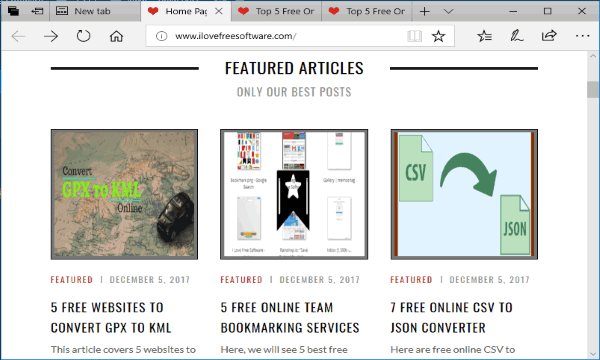The height and width of the screenshot is (360, 600).
Task: Add this page to favorites star
Action: click(x=438, y=36)
